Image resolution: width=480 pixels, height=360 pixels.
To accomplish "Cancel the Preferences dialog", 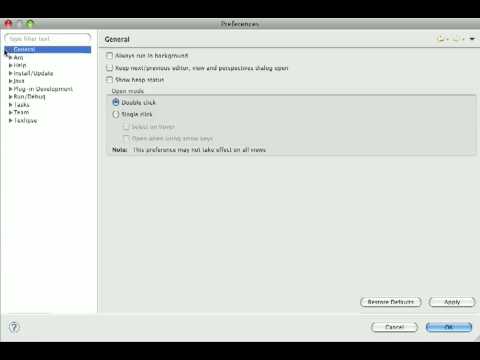I will 394,327.
